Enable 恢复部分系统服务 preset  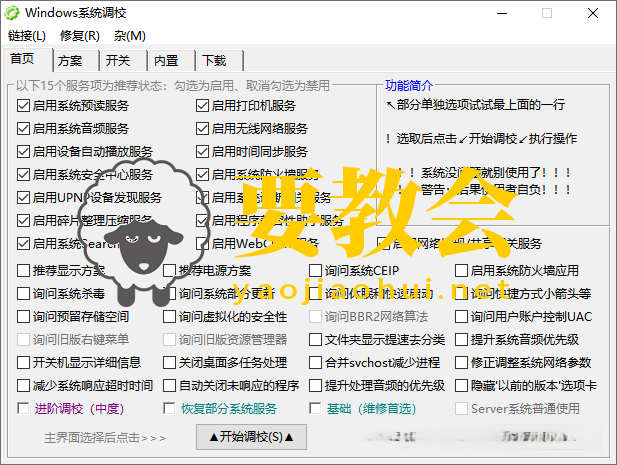tap(170, 409)
